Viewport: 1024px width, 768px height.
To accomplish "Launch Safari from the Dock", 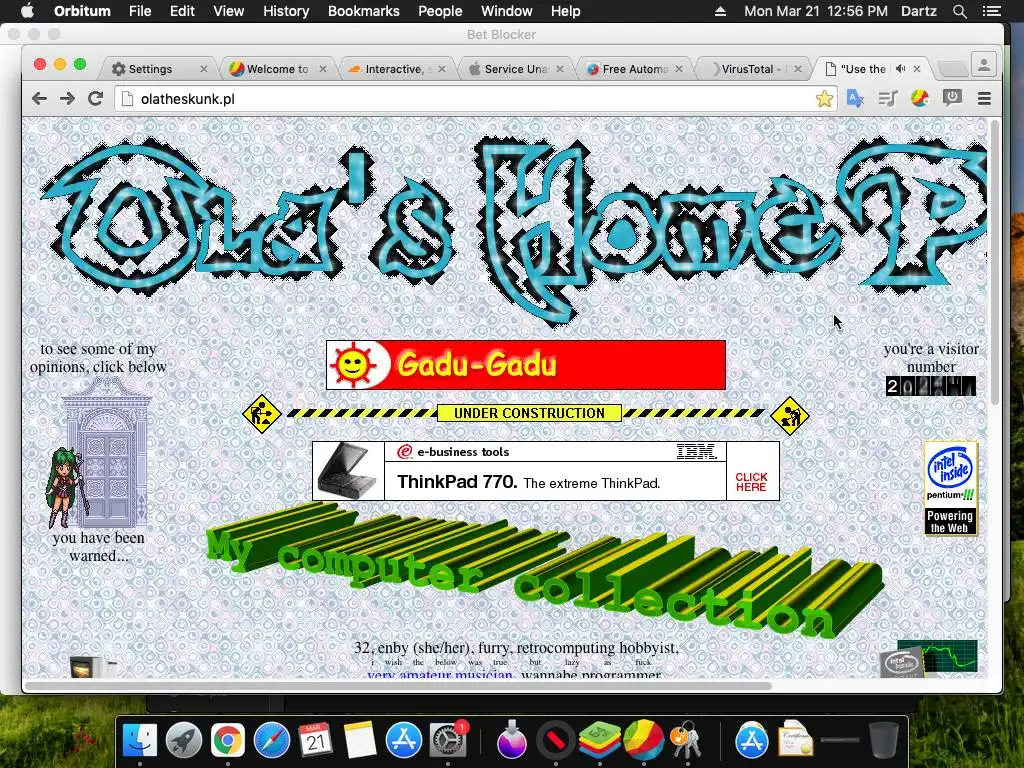I will click(x=272, y=741).
